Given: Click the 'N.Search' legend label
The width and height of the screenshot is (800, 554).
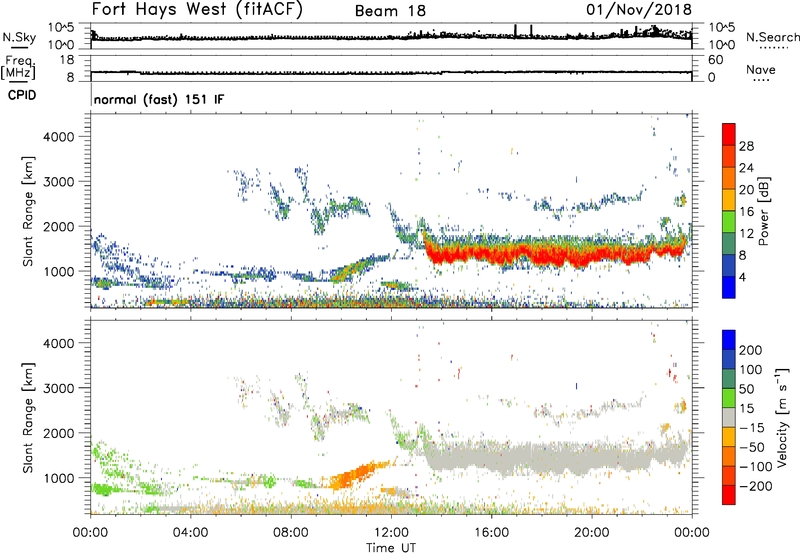Looking at the screenshot, I should pos(772,37).
